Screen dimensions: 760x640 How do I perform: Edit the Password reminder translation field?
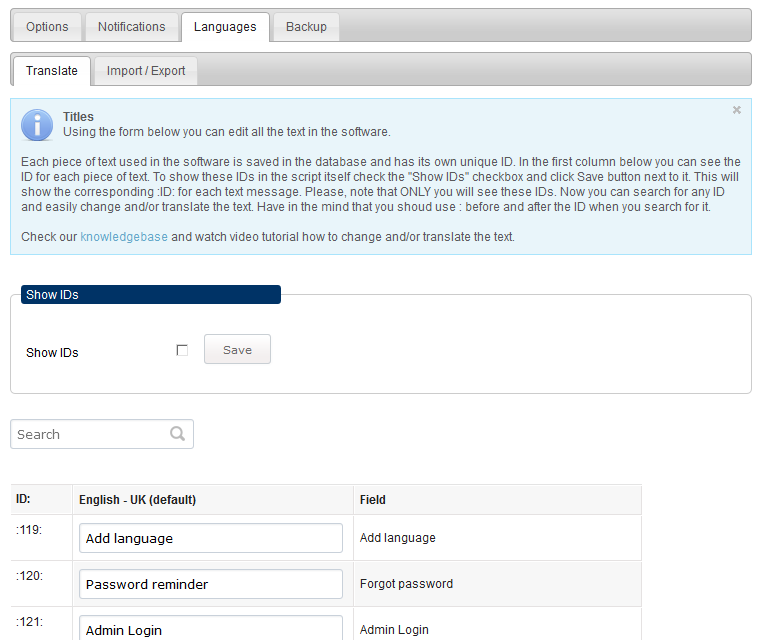pyautogui.click(x=211, y=584)
